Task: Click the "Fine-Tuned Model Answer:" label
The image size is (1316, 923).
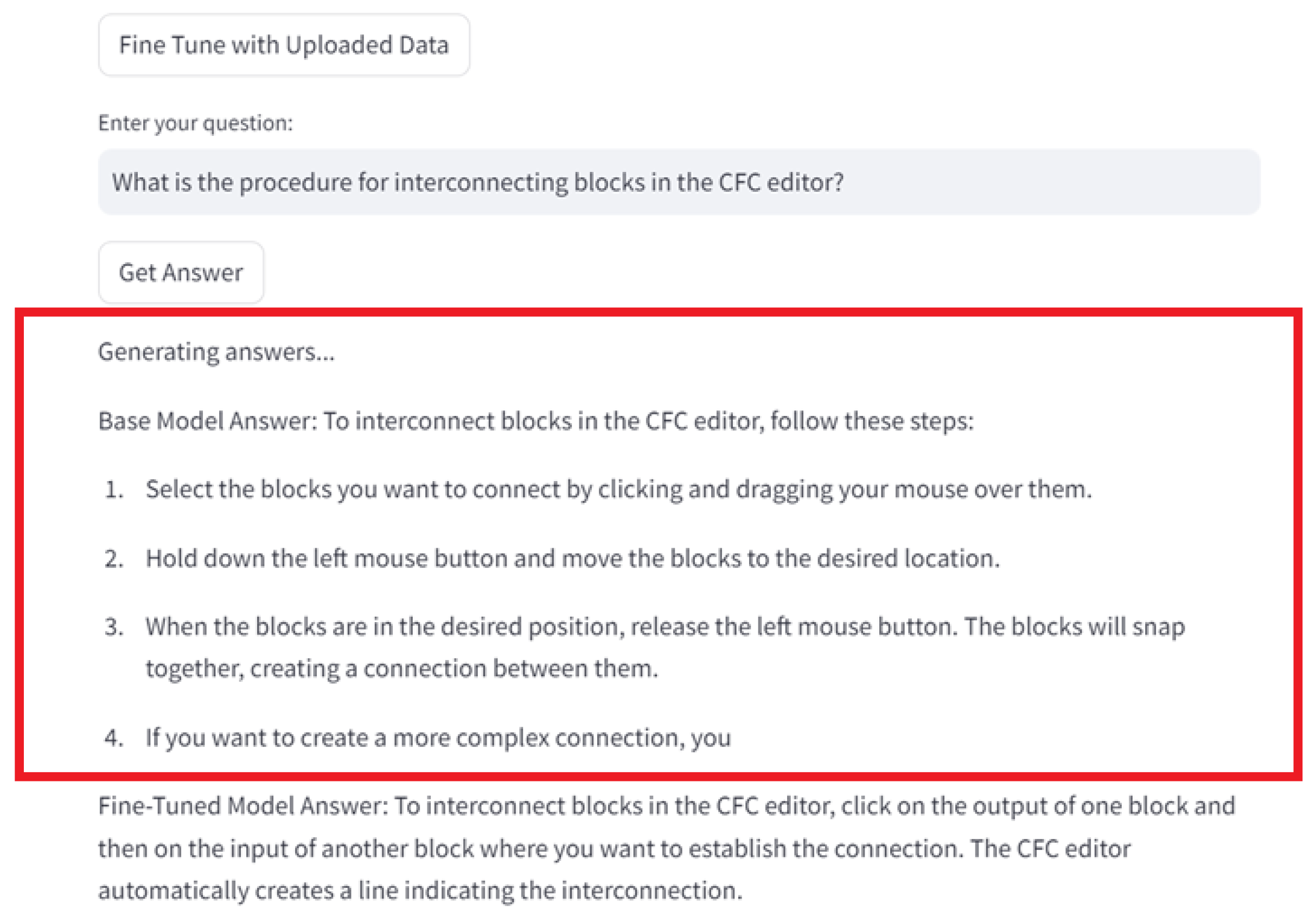Action: tap(243, 806)
